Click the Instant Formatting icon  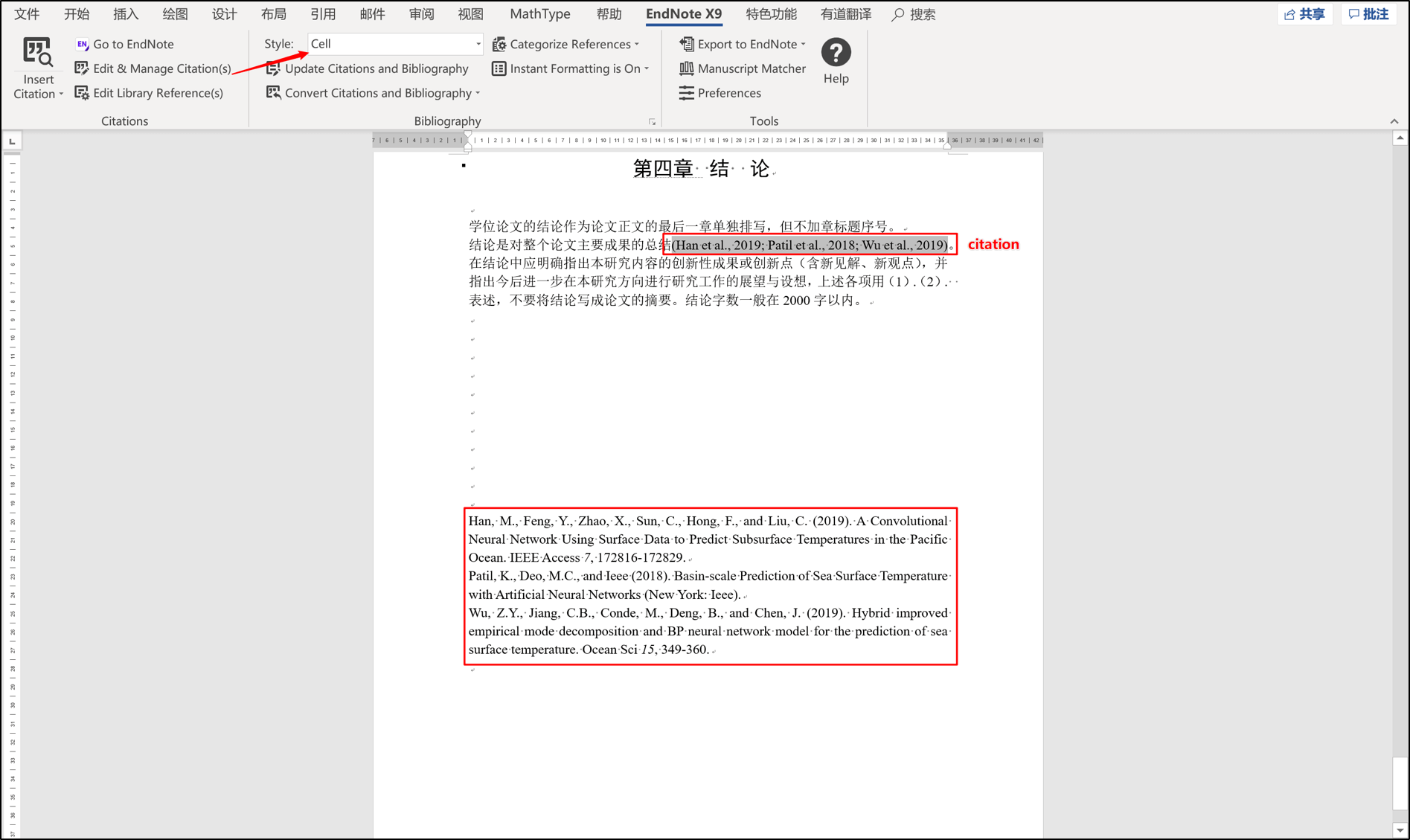click(499, 68)
